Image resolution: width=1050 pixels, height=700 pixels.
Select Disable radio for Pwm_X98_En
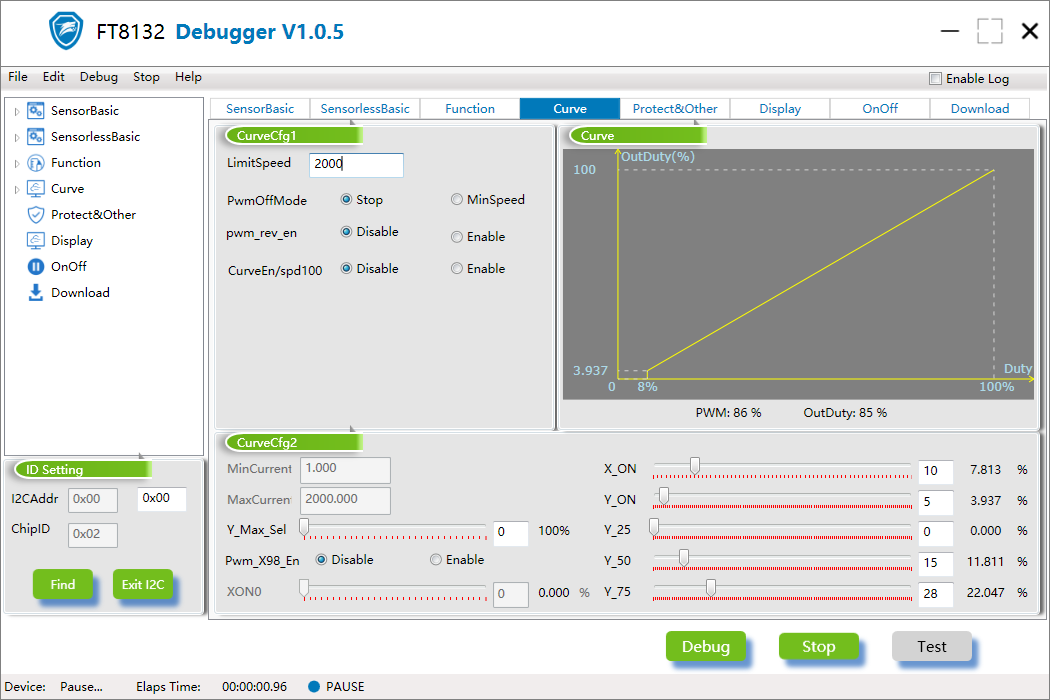321,559
